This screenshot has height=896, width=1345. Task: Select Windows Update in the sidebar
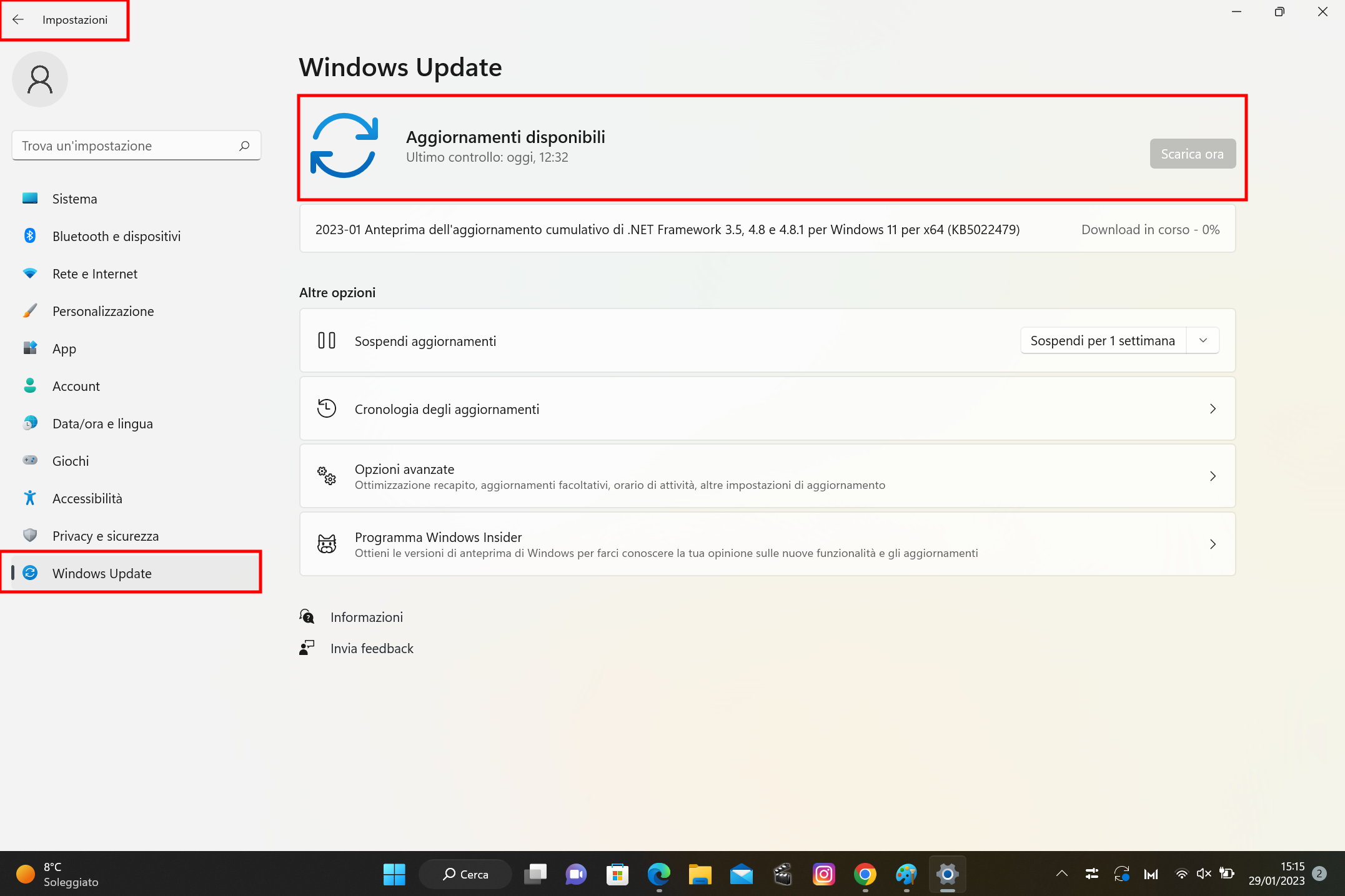(x=102, y=573)
